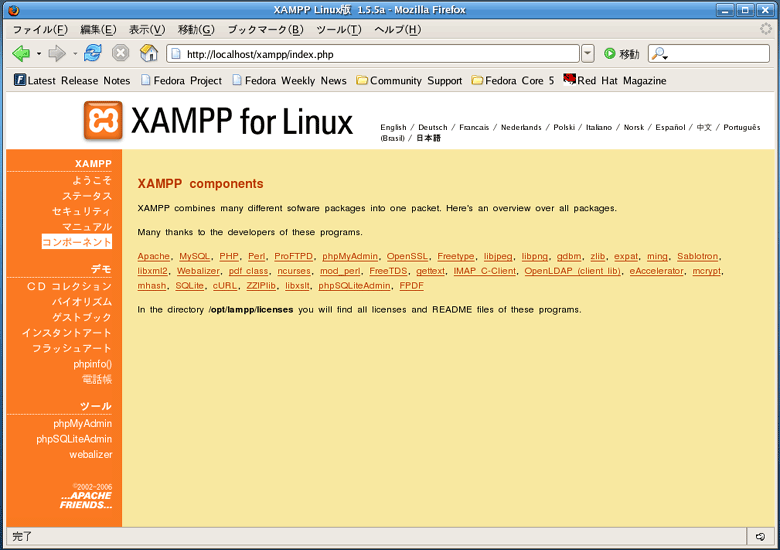The image size is (780, 550).
Task: Click status bar icon at bottom right
Action: pos(760,537)
